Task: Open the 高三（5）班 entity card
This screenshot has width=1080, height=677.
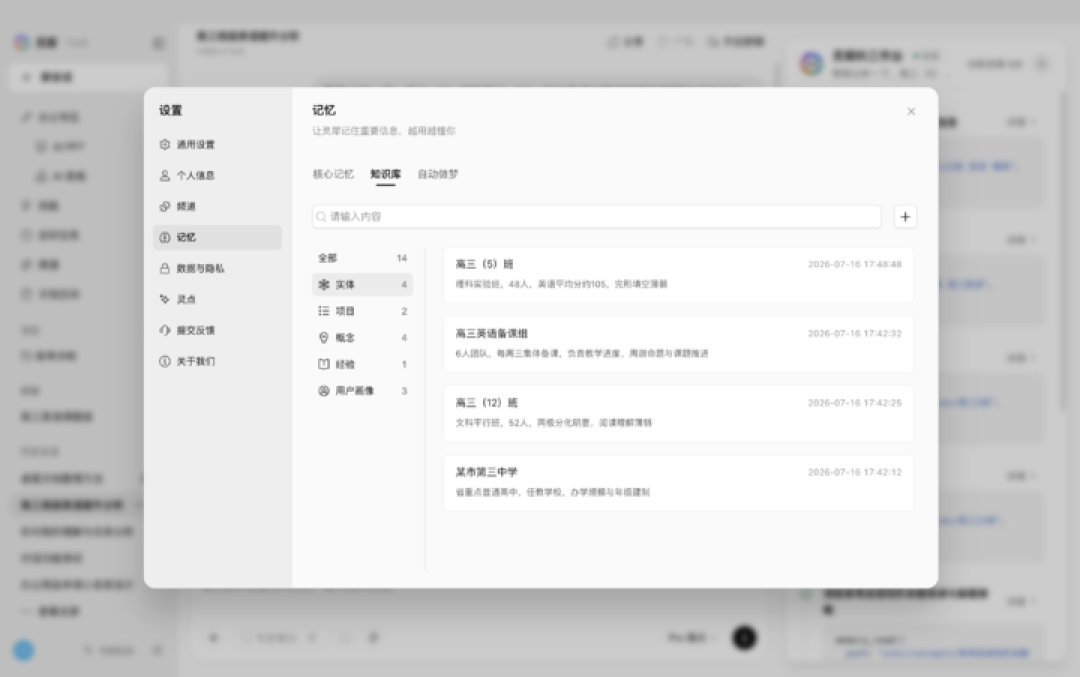Action: [678, 275]
